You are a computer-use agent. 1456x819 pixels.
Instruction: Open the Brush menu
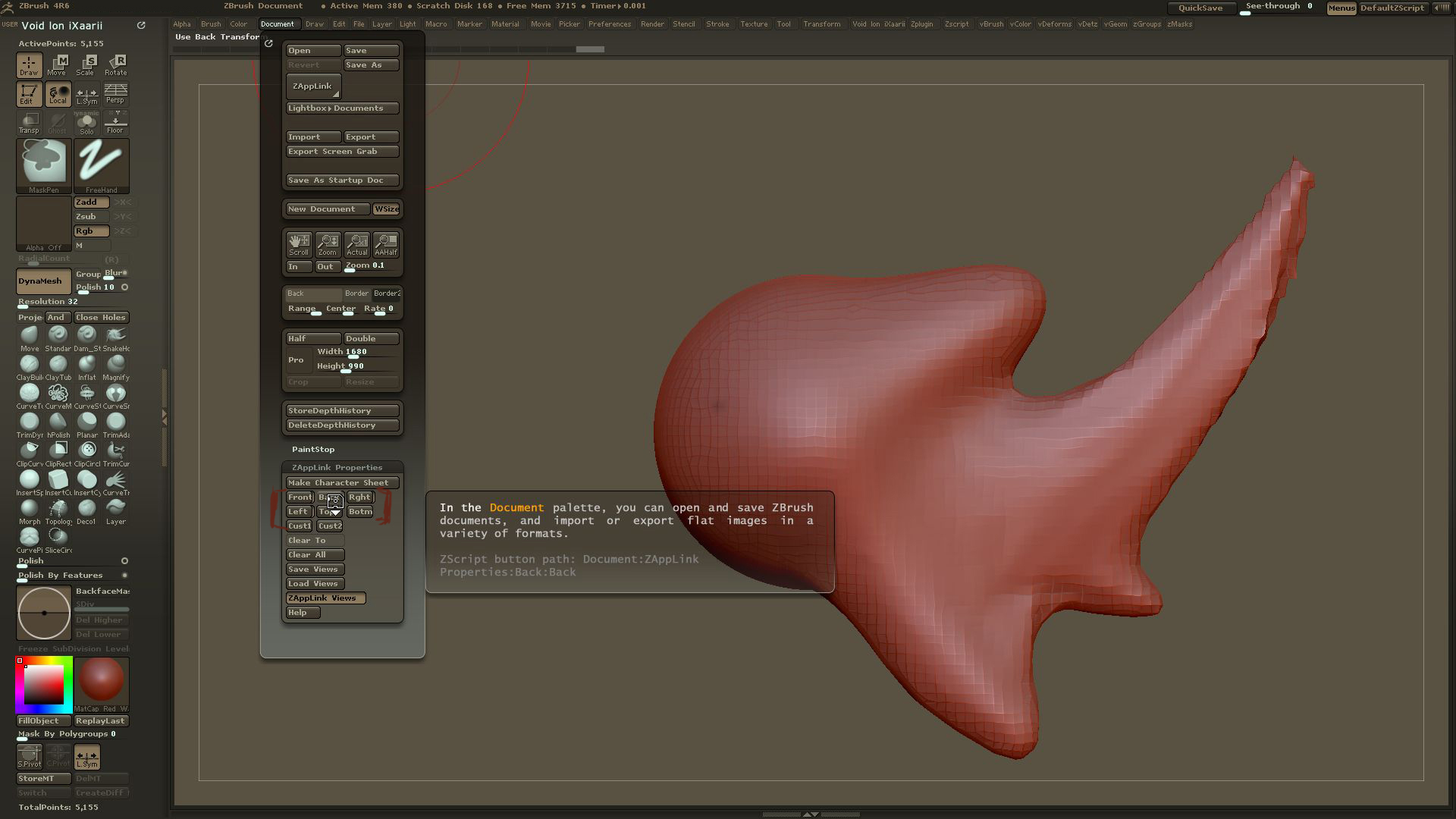click(x=211, y=24)
